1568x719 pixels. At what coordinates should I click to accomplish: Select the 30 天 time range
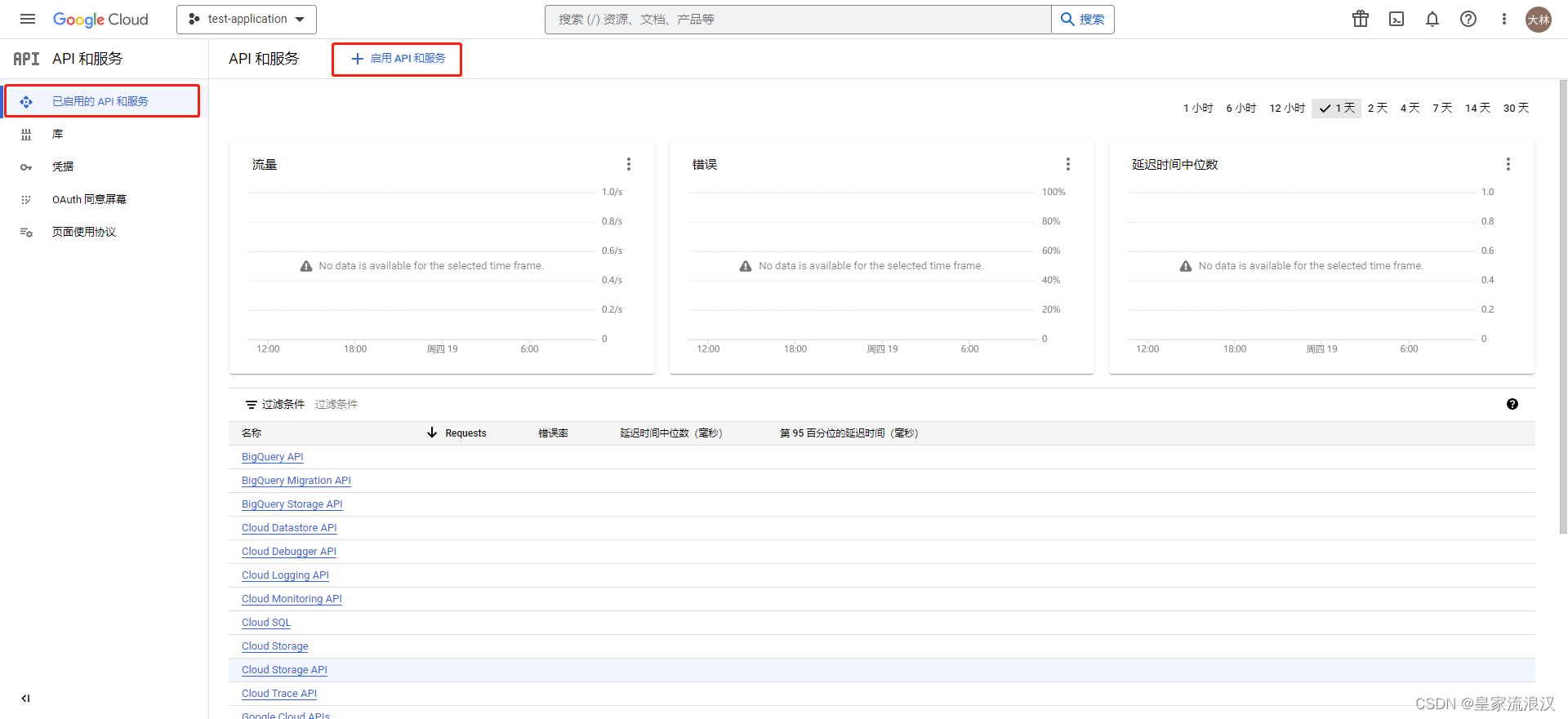coord(1517,108)
